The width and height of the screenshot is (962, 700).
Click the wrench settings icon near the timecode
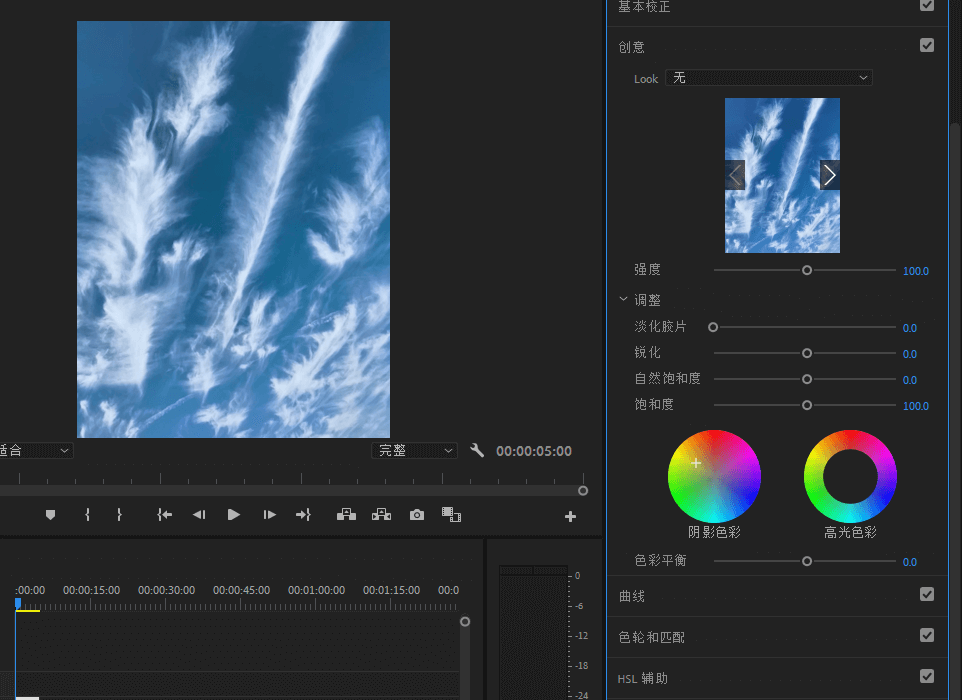[x=477, y=450]
